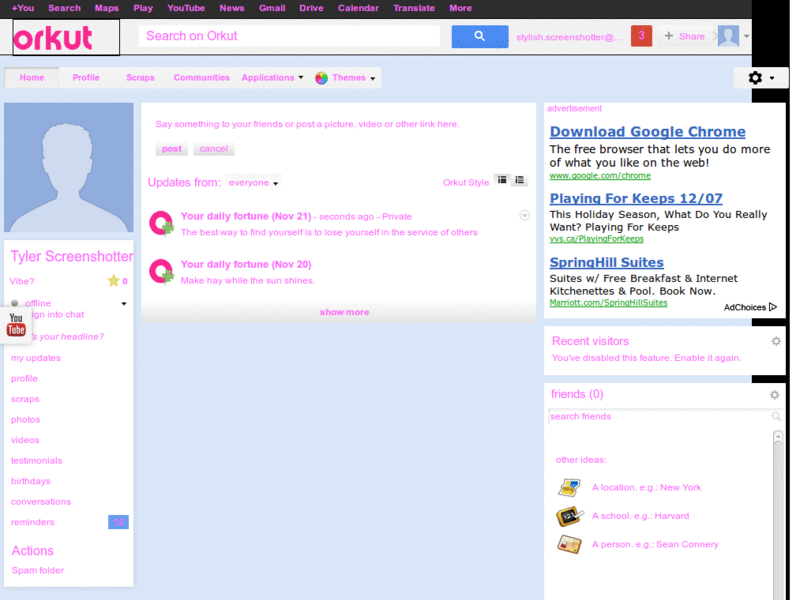Expand the settings gear dropdown arrow
800x600 pixels.
click(772, 78)
